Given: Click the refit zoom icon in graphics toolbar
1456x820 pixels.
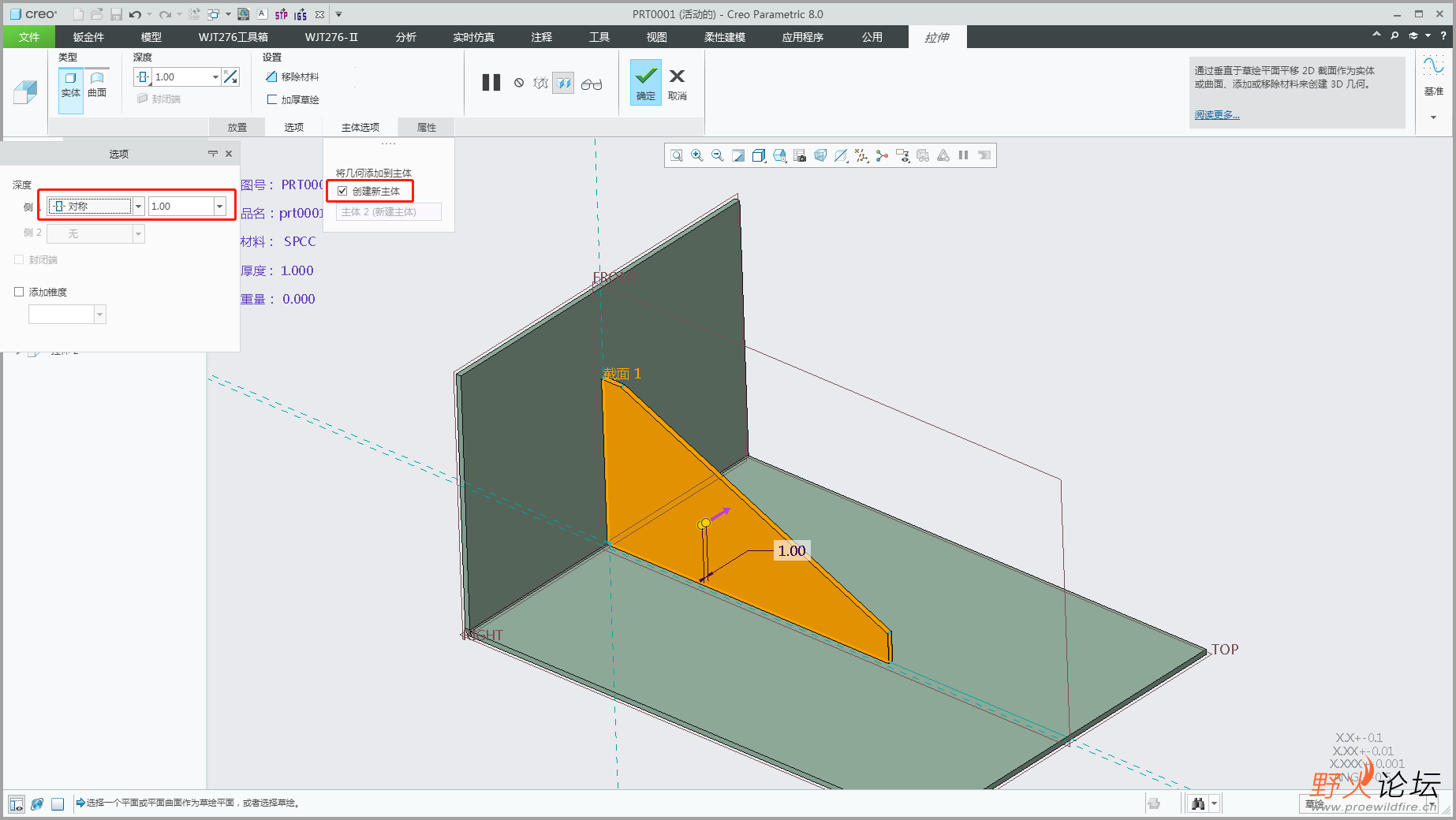Looking at the screenshot, I should (677, 156).
